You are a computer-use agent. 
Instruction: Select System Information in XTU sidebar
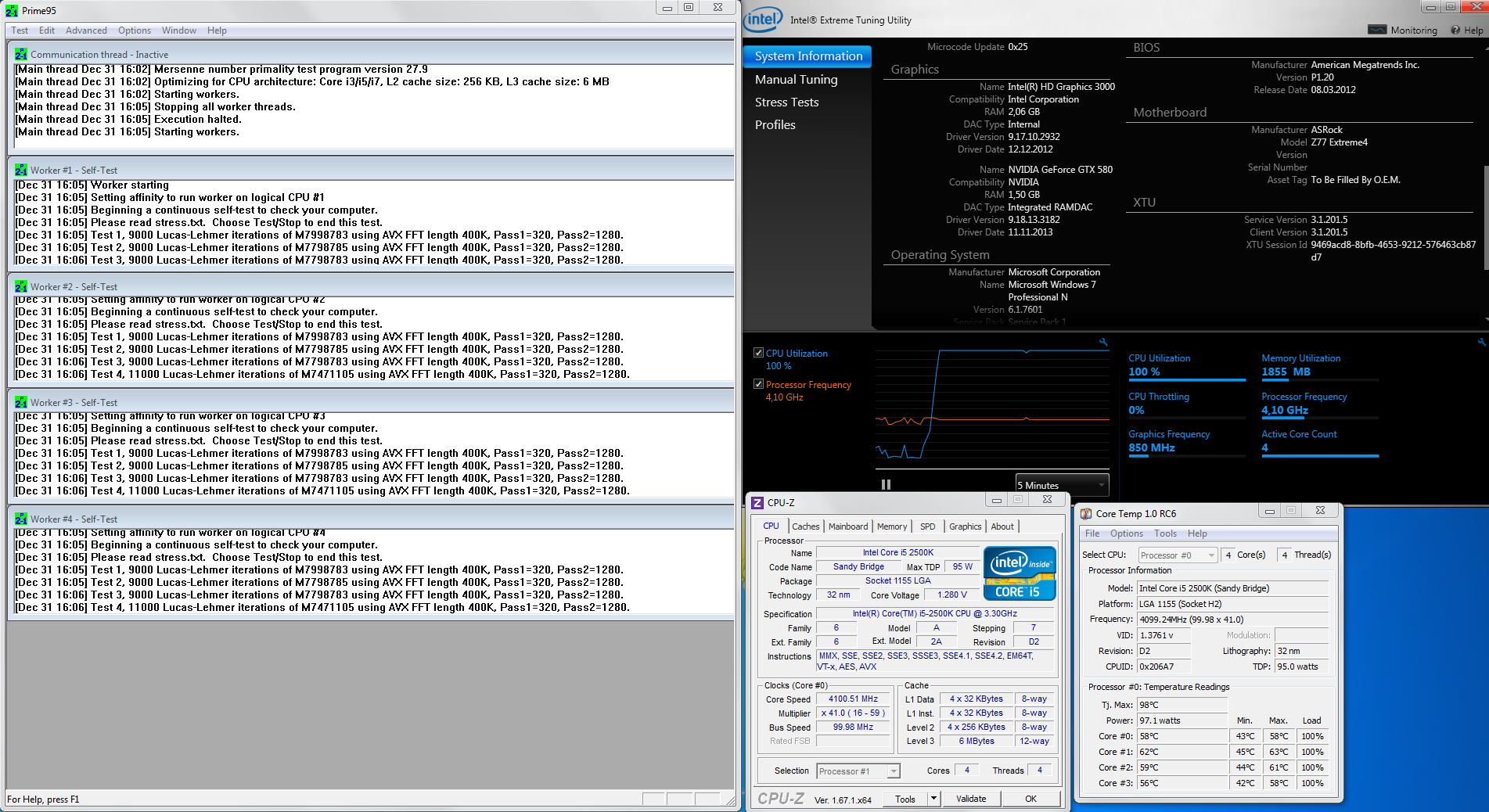point(808,56)
